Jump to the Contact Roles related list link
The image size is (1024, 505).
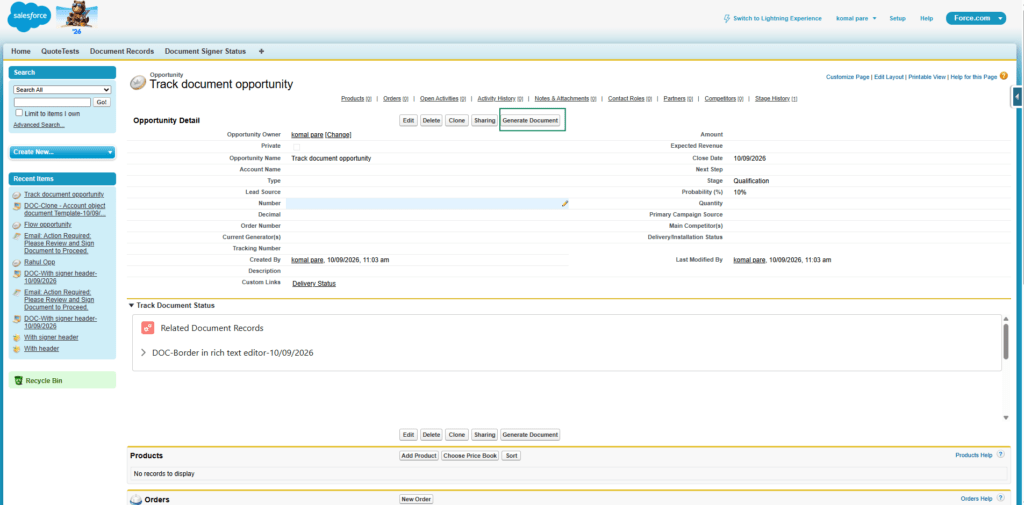point(629,99)
